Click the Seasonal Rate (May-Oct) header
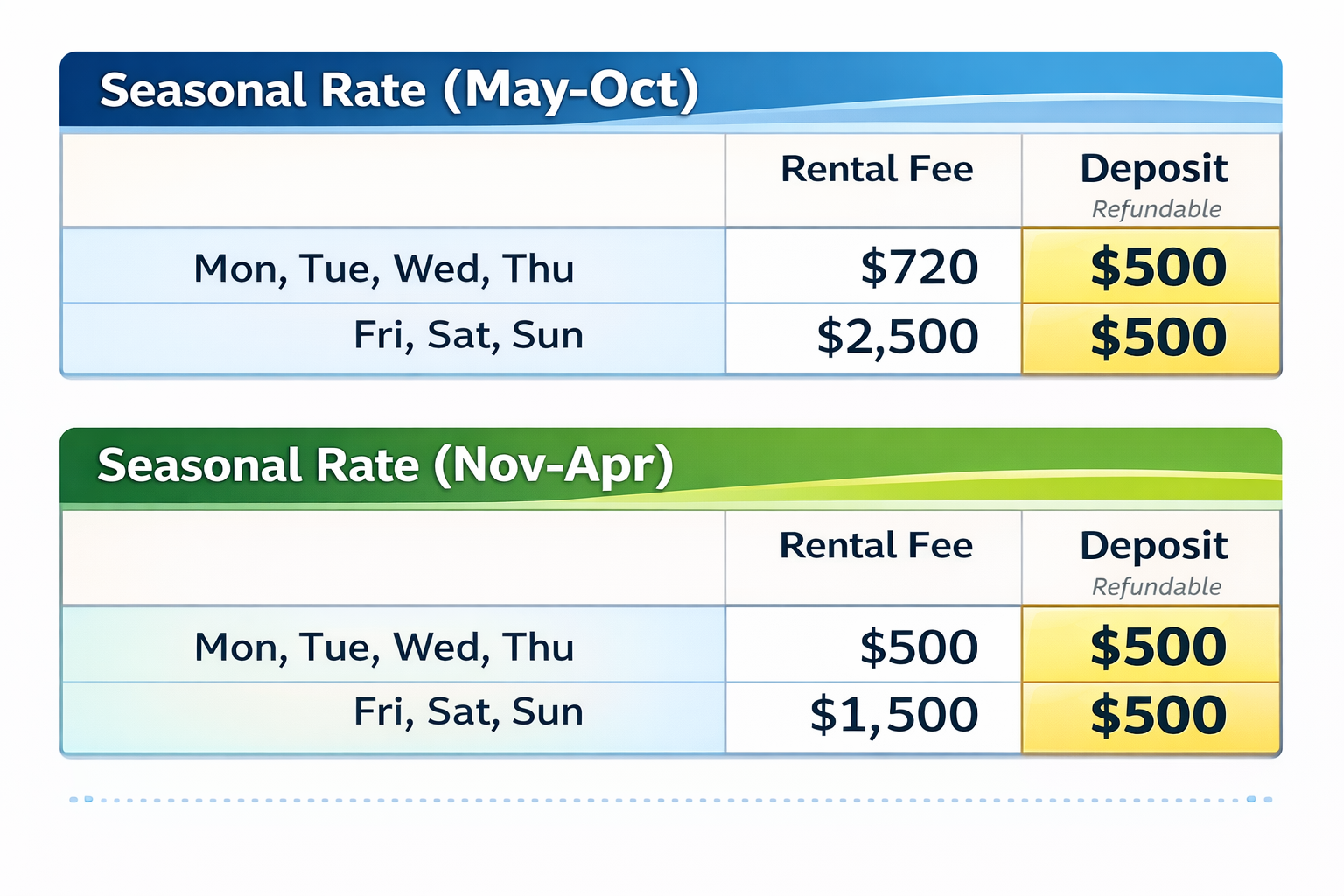This screenshot has height=896, width=1344. pos(399,90)
